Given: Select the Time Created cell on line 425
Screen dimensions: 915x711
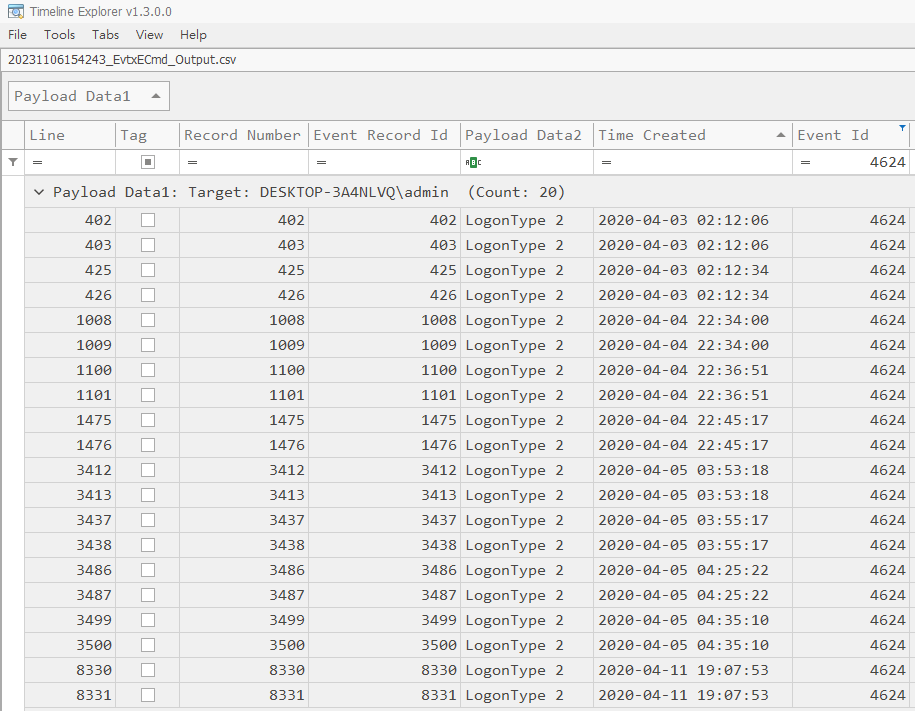Looking at the screenshot, I should pyautogui.click(x=693, y=270).
